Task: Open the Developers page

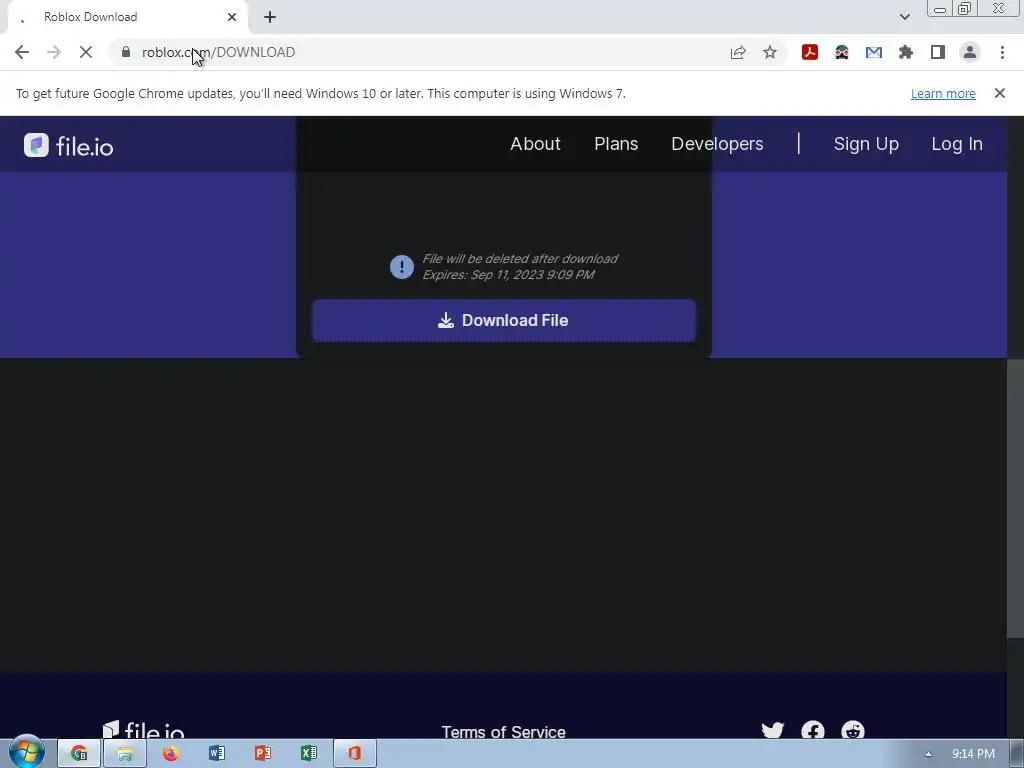Action: coord(717,144)
